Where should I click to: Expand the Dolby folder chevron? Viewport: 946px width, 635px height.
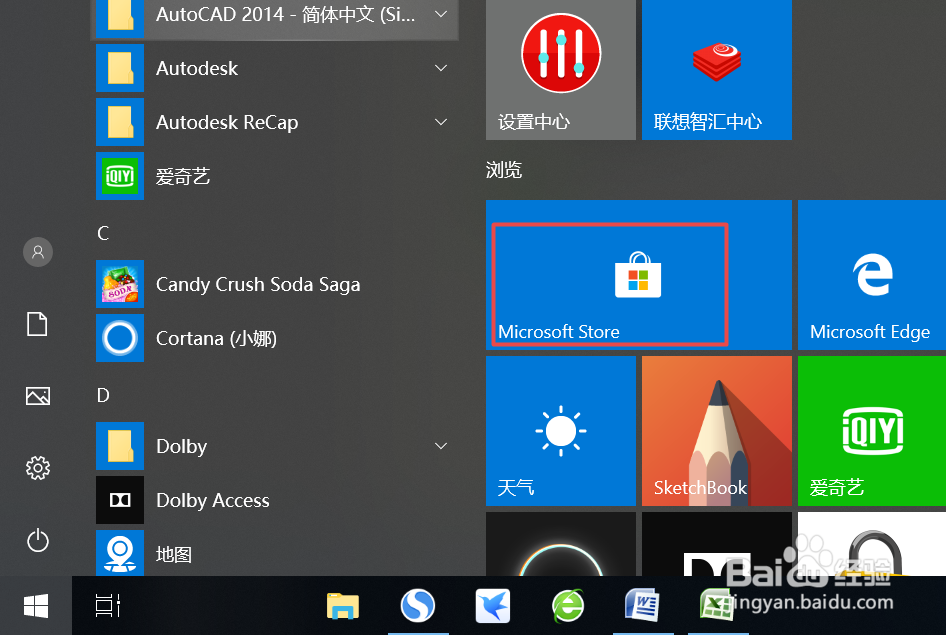tap(441, 446)
